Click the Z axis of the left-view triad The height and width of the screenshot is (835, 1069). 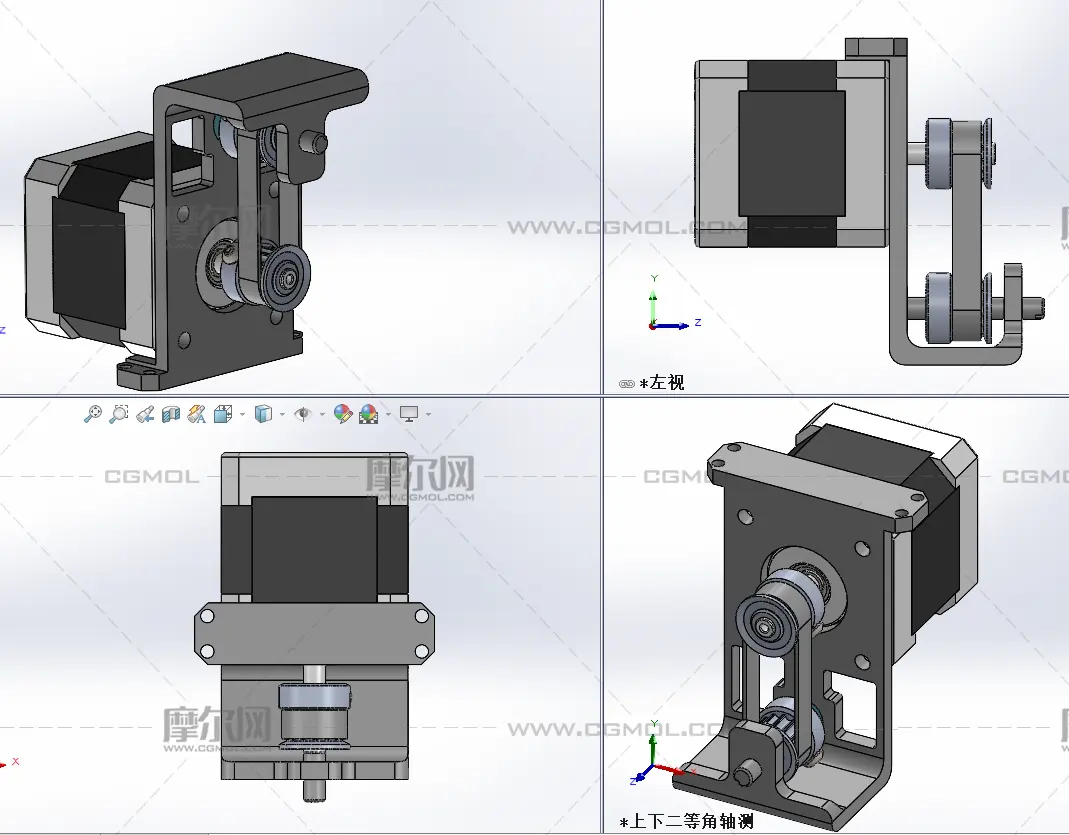coord(685,324)
